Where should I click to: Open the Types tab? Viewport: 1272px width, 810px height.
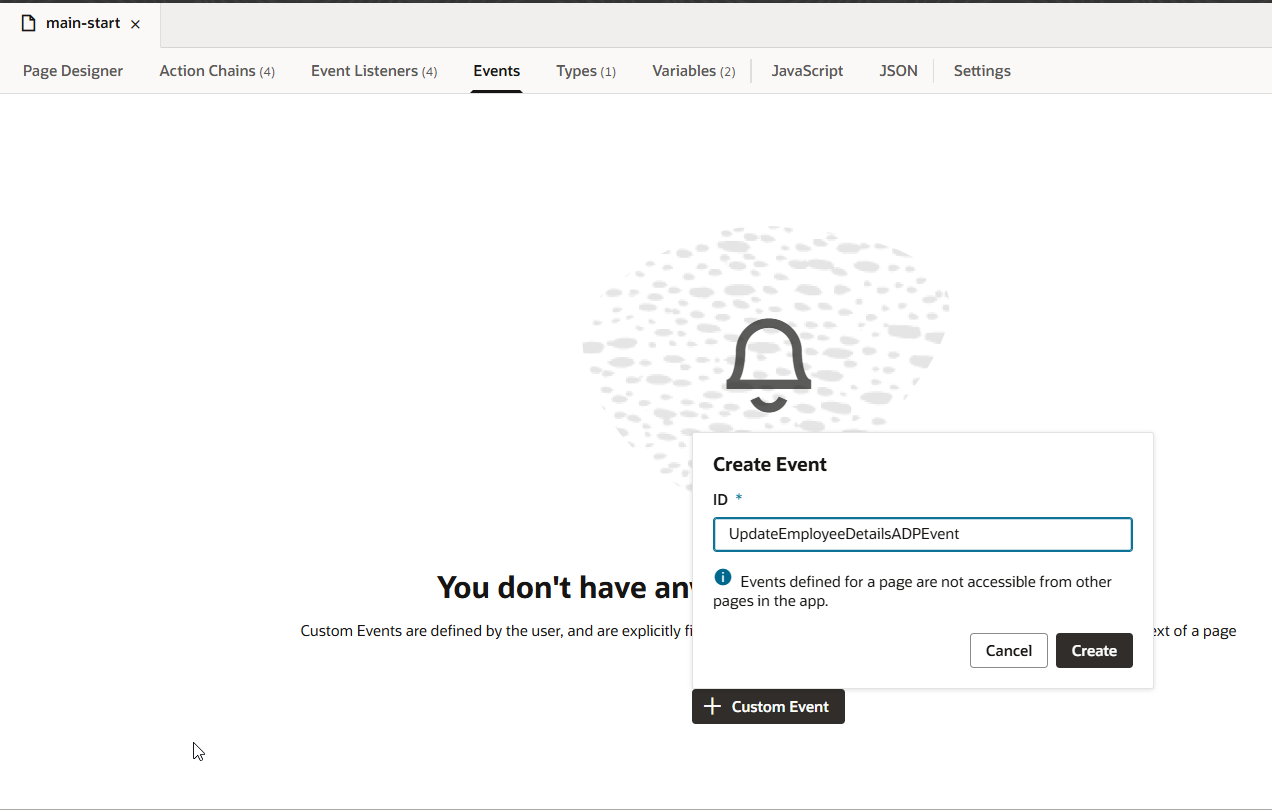click(585, 71)
